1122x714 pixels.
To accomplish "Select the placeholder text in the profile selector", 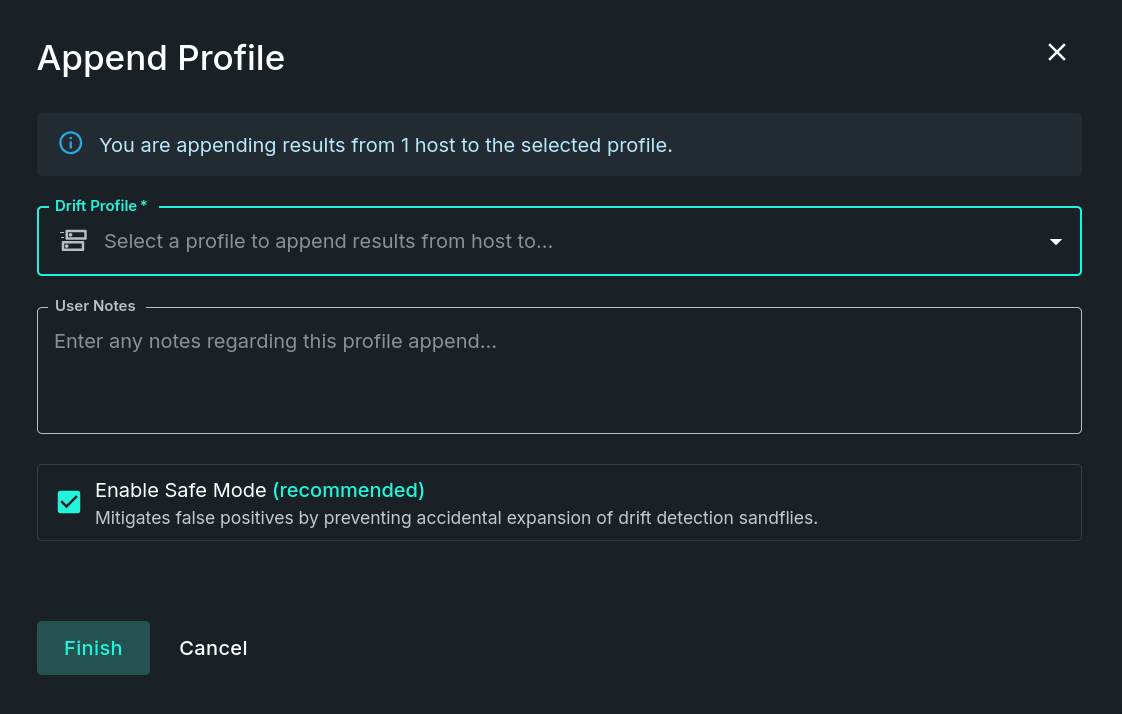I will point(328,241).
